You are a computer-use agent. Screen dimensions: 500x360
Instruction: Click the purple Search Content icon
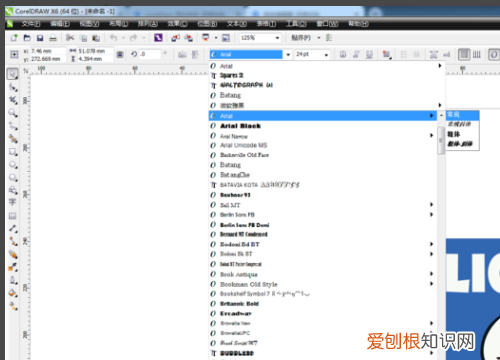point(158,38)
